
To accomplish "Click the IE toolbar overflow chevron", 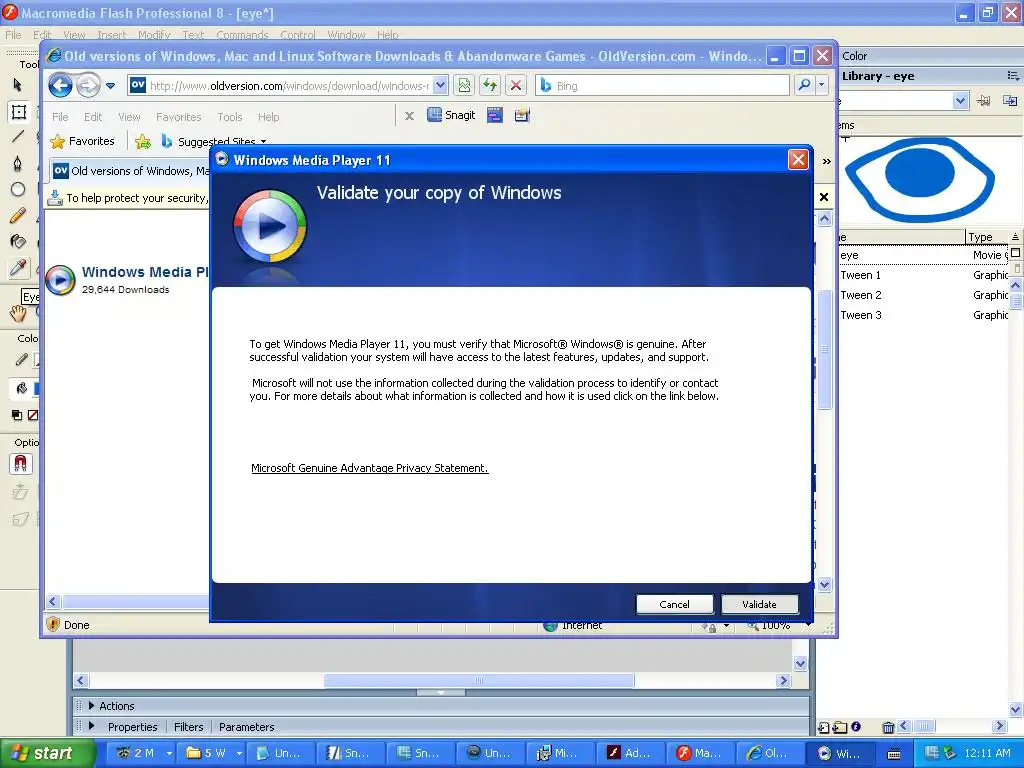I will coord(827,161).
